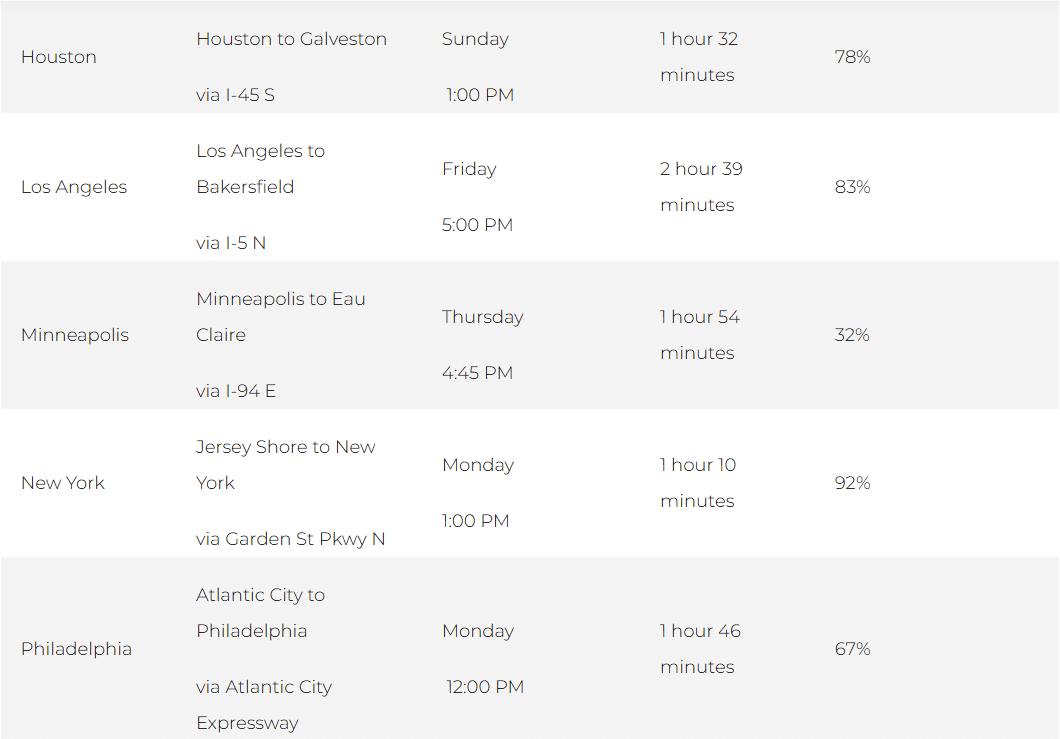Select the 12:00 PM time text
Screen dimensions: 1060x739
(x=485, y=687)
